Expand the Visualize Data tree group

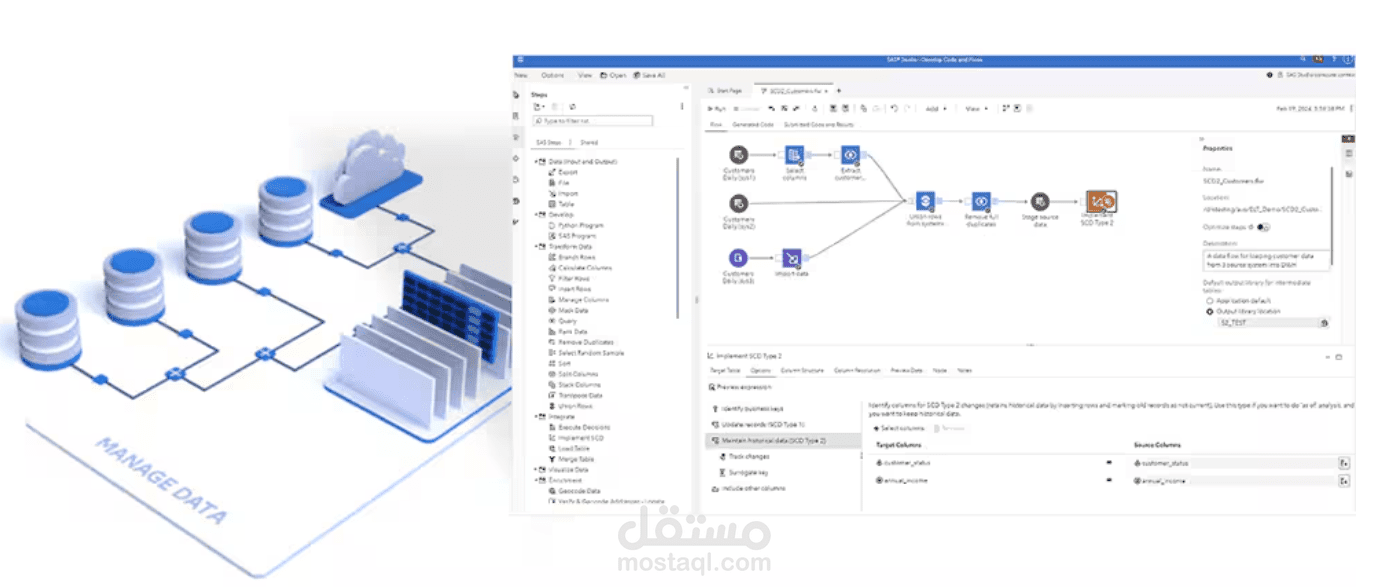point(535,469)
